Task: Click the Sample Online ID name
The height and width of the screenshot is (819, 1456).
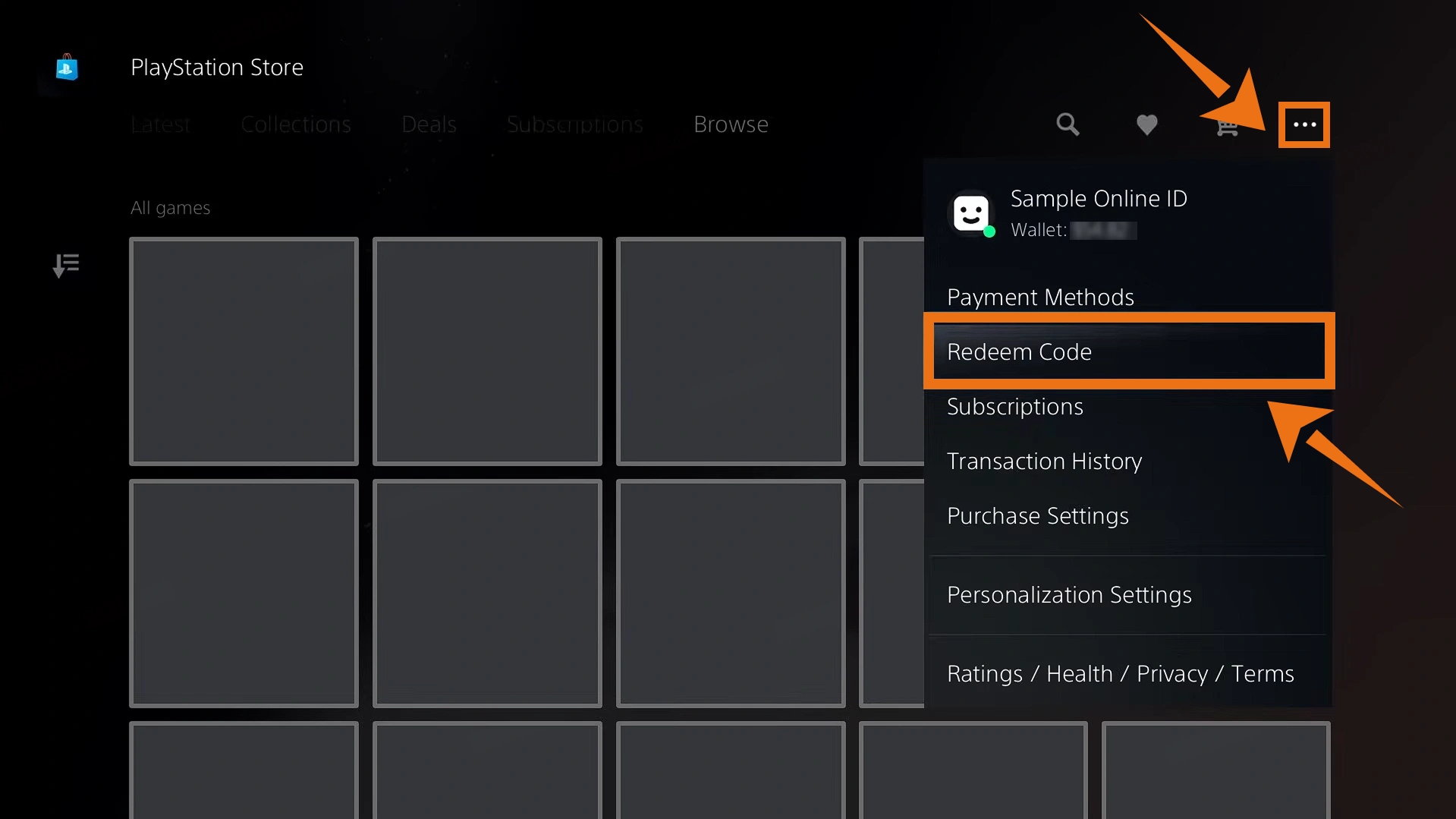Action: 1099,199
